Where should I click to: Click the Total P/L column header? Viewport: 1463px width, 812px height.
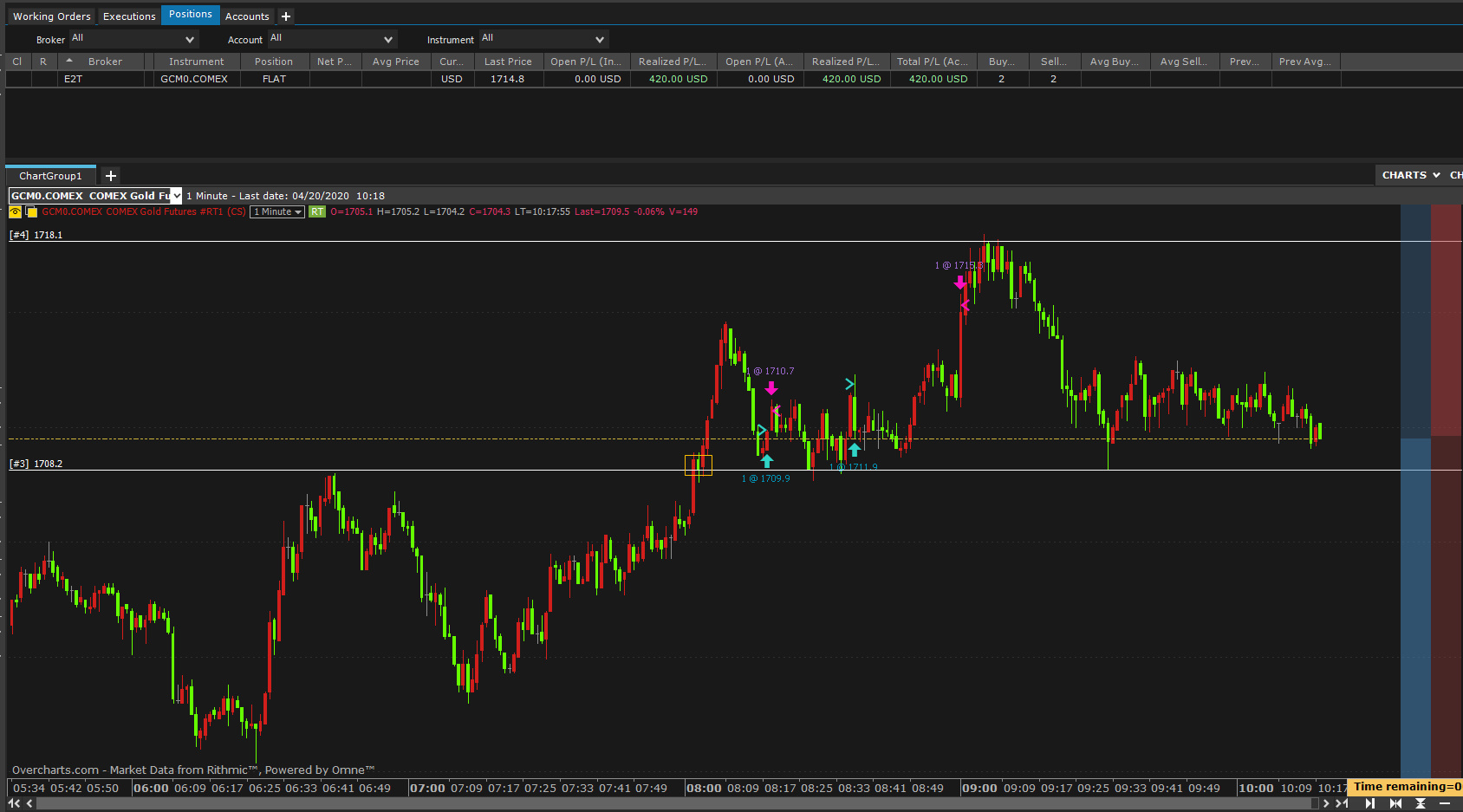[933, 62]
